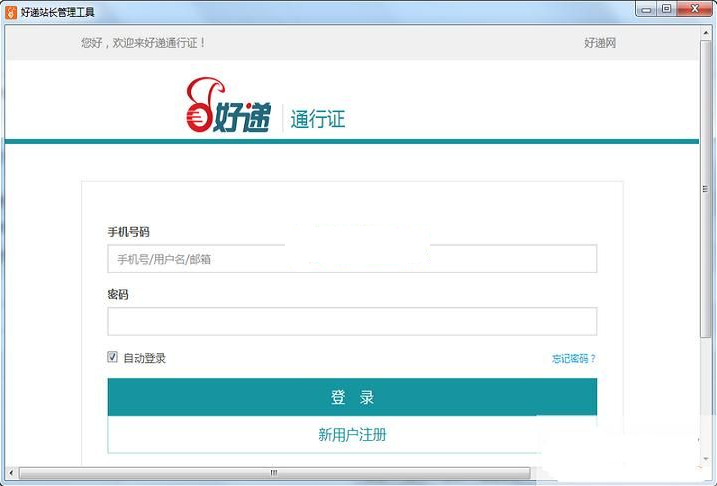This screenshot has width=717, height=486.
Task: Click the horizontal scrollbar thumb
Action: 274,473
